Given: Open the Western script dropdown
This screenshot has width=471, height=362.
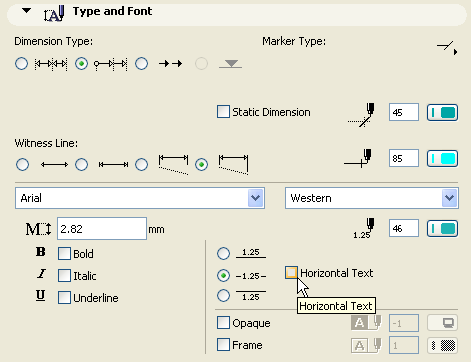Looking at the screenshot, I should coord(372,198).
